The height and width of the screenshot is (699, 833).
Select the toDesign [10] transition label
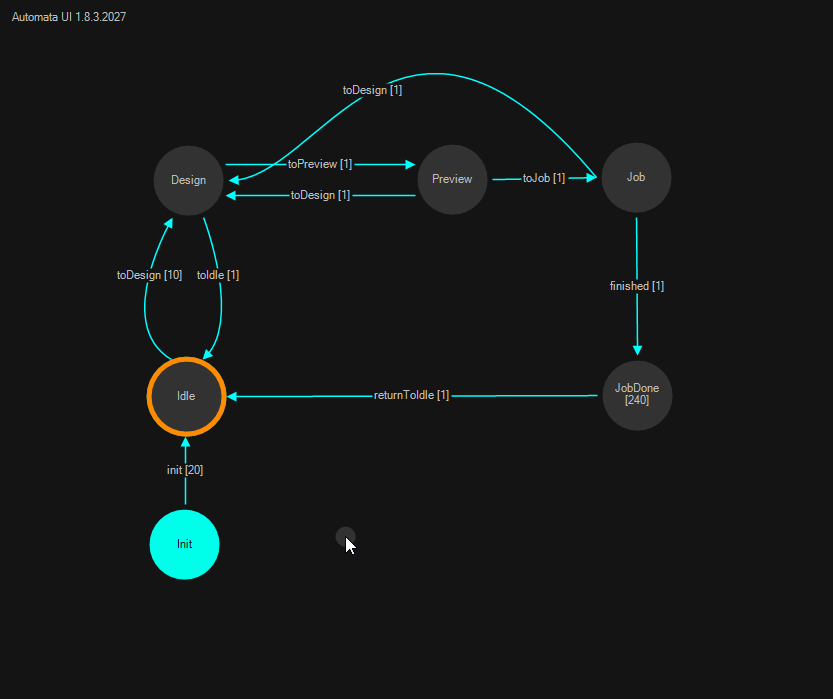(x=149, y=275)
